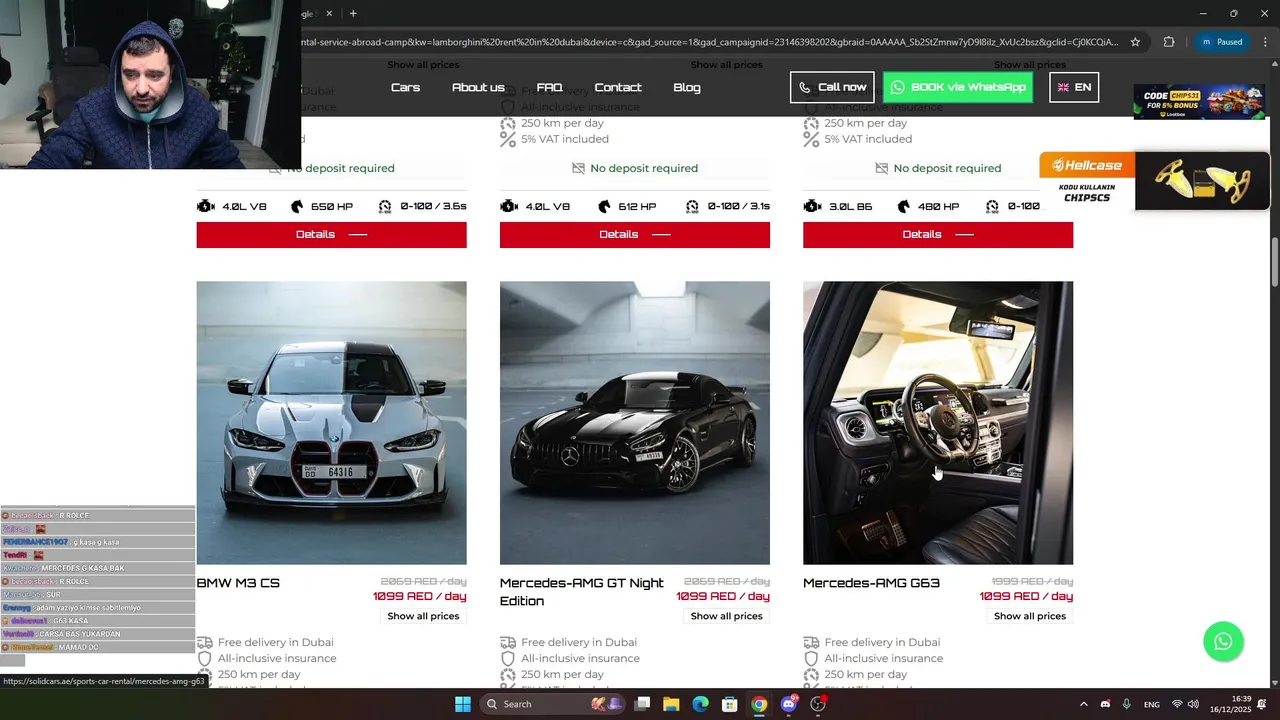
Task: Open a new Chrome tab
Action: tap(353, 14)
